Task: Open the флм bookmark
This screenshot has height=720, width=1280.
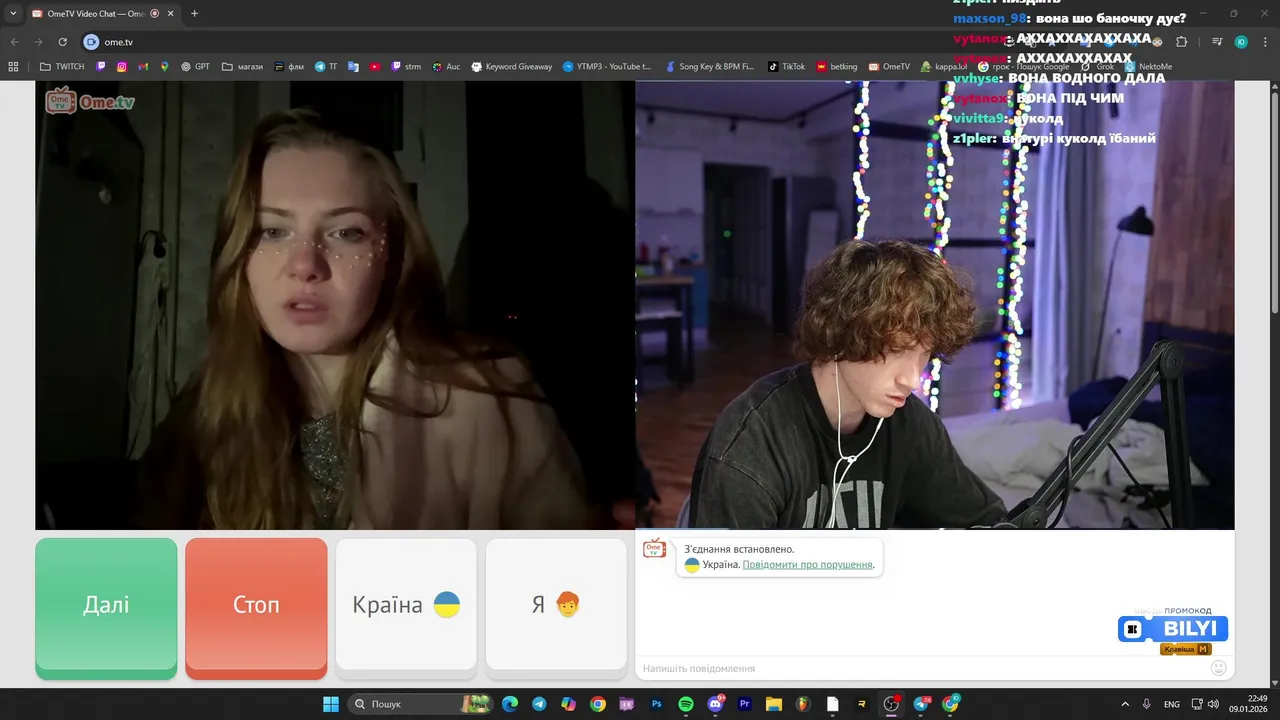Action: click(289, 67)
